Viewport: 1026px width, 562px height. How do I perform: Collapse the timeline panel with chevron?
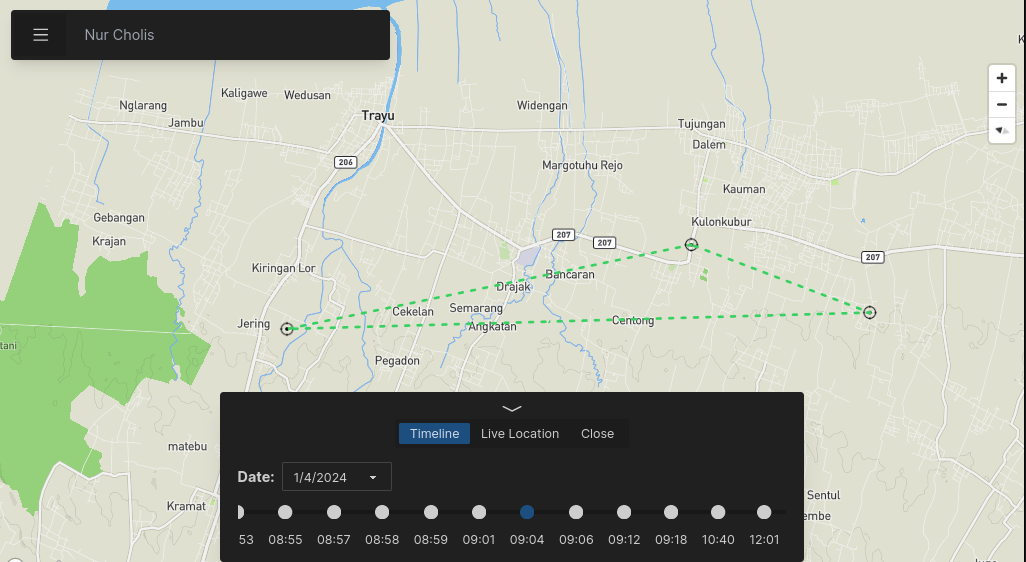coord(512,408)
